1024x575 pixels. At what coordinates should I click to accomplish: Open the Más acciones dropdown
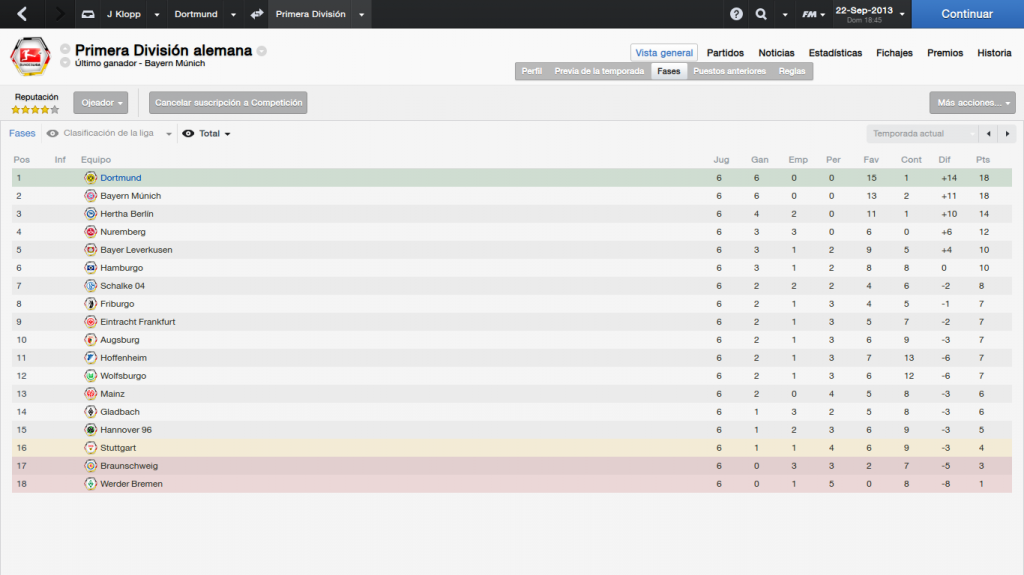pos(972,103)
